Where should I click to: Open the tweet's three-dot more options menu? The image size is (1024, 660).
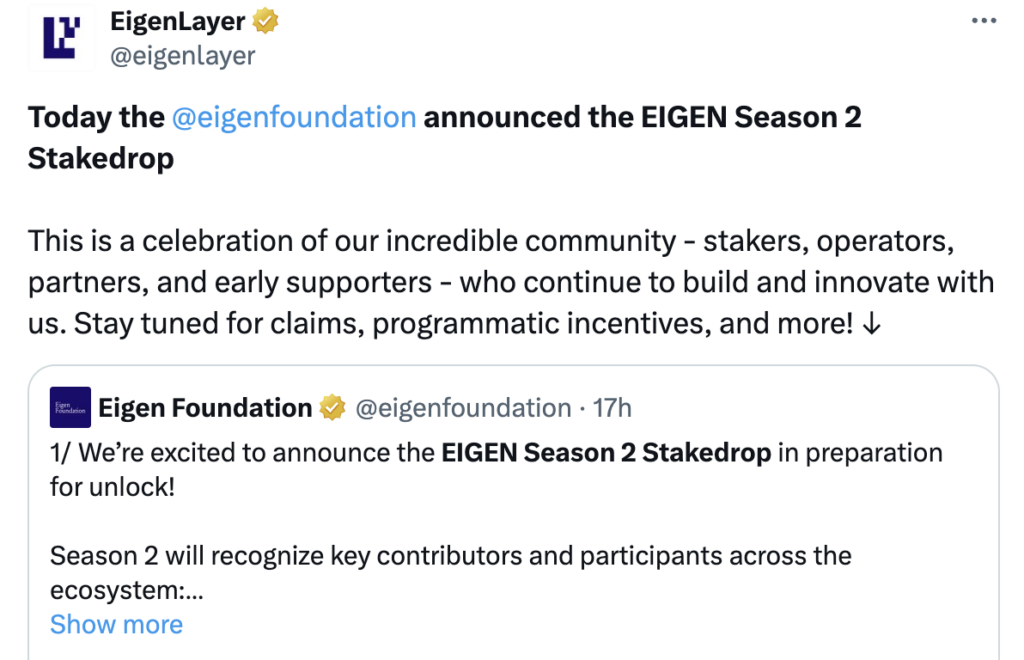[984, 21]
